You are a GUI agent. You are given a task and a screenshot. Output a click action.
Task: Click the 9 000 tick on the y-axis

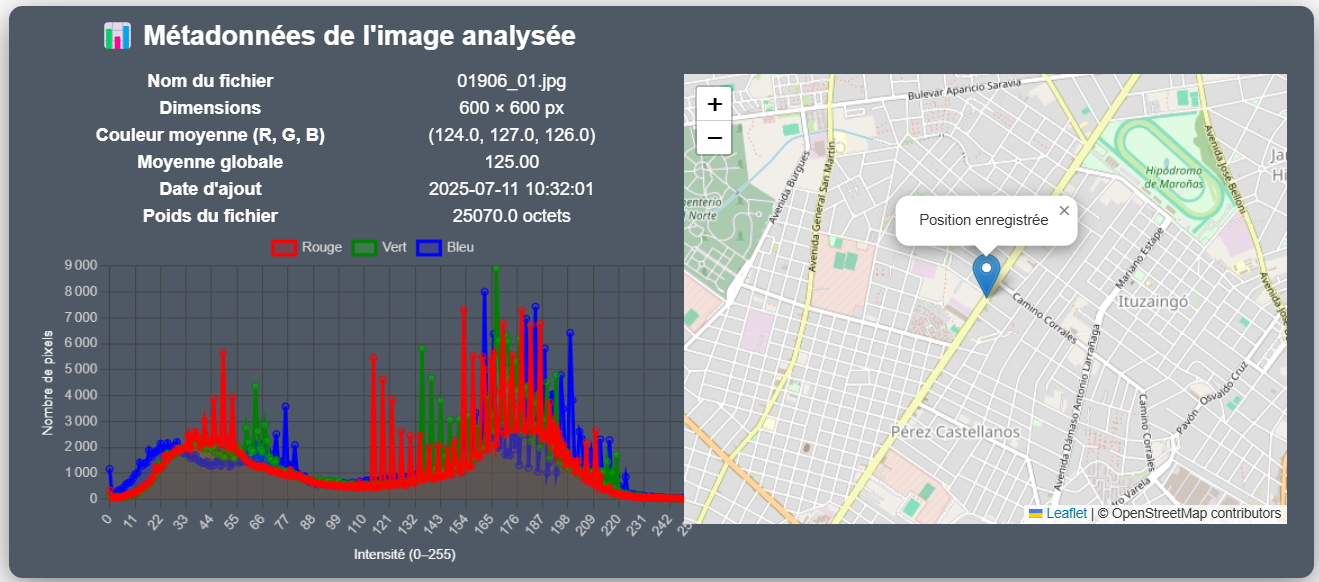point(80,266)
